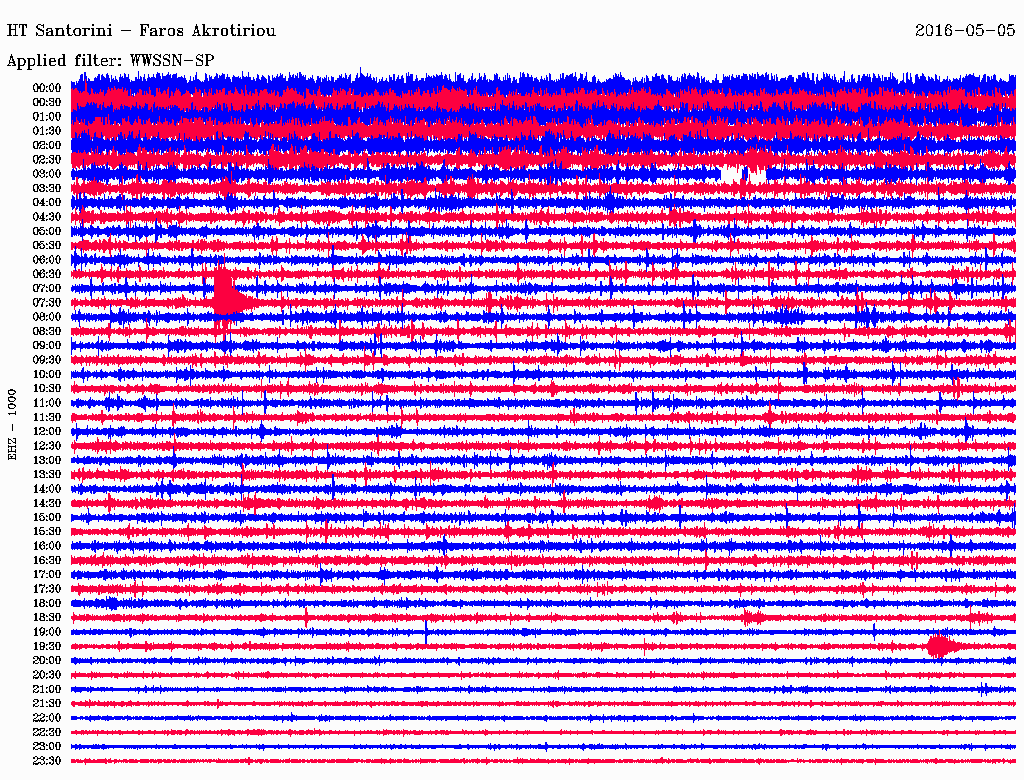This screenshot has height=780, width=1024.
Task: Select the 10:30 time label
Action: (x=47, y=389)
